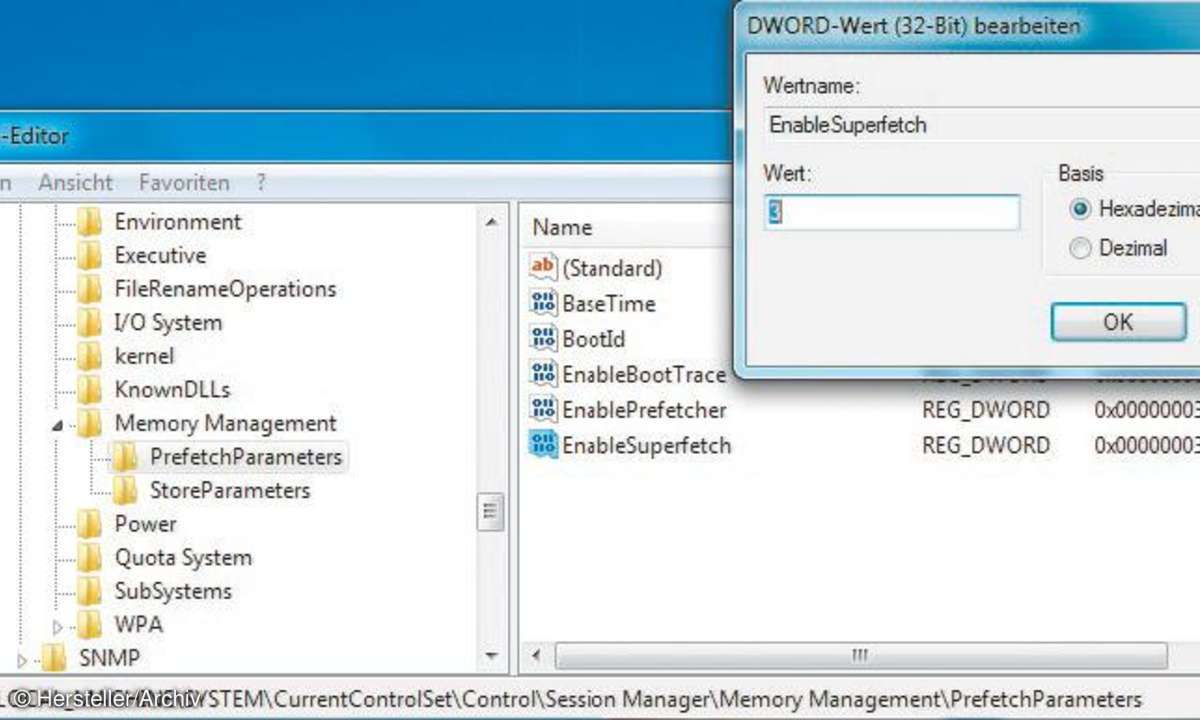
Task: Click the Executive folder icon
Action: (x=90, y=256)
